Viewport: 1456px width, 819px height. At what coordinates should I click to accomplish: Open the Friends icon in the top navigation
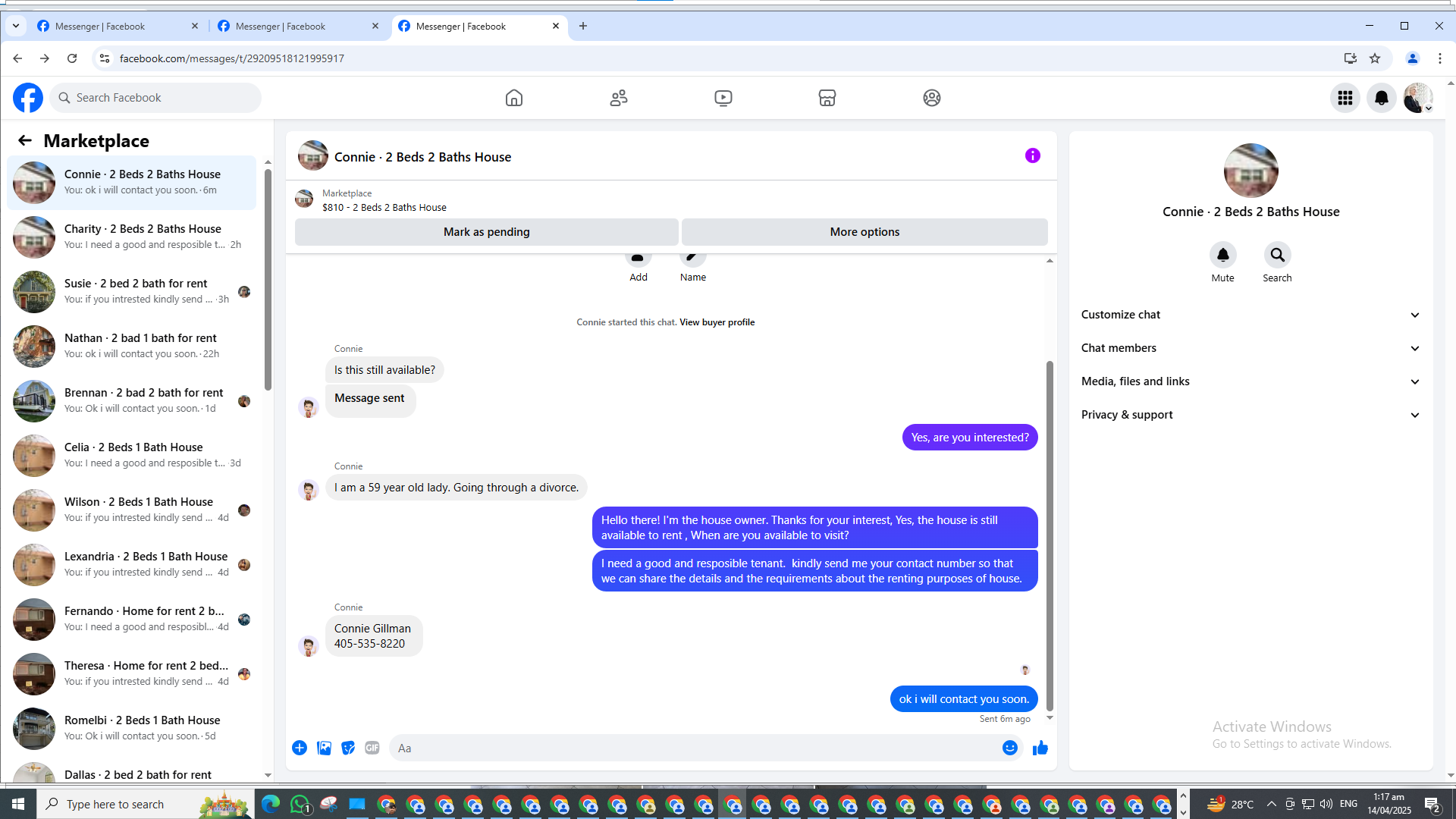pos(619,98)
